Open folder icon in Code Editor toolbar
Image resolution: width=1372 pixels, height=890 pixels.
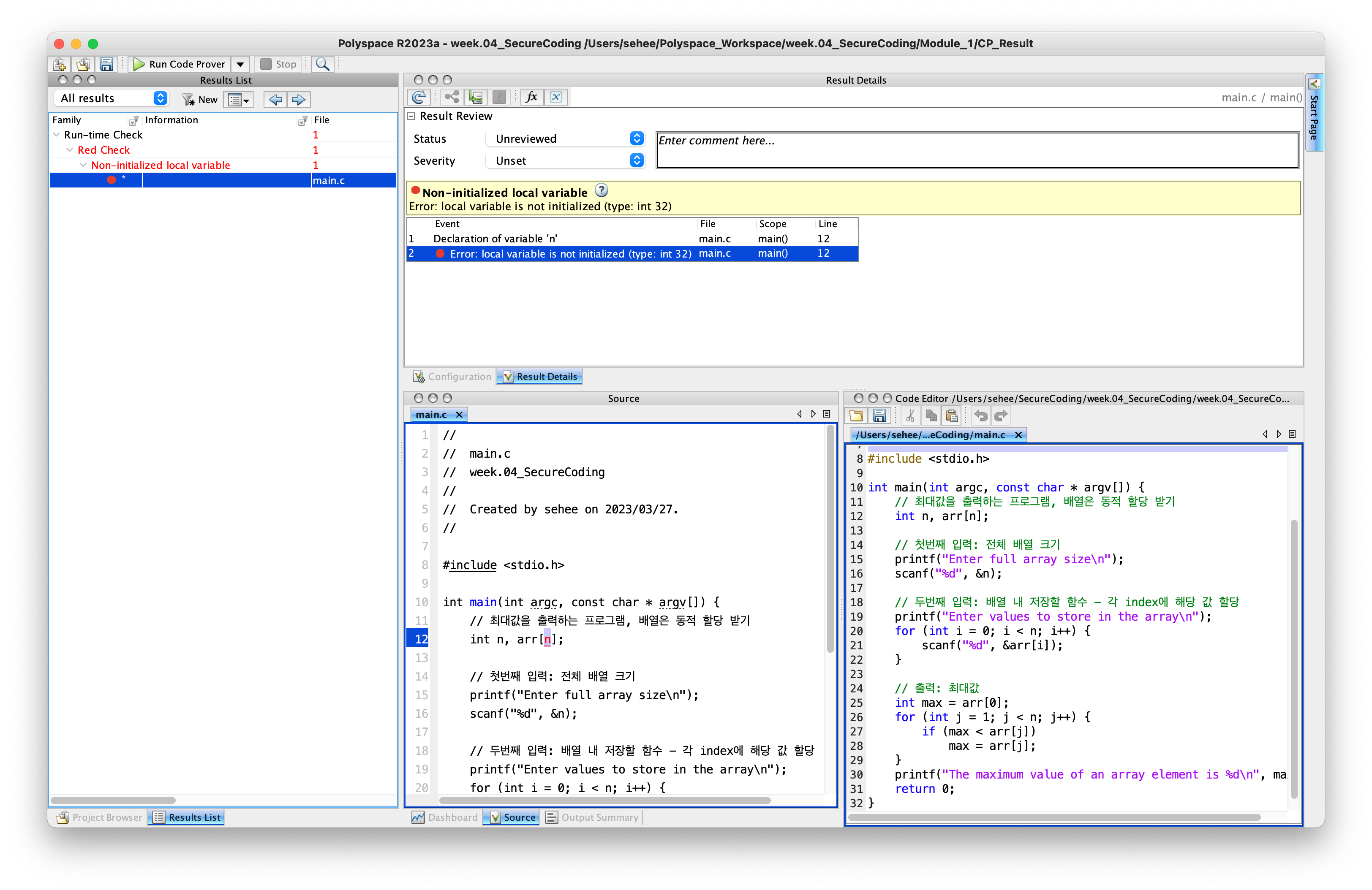[x=855, y=415]
